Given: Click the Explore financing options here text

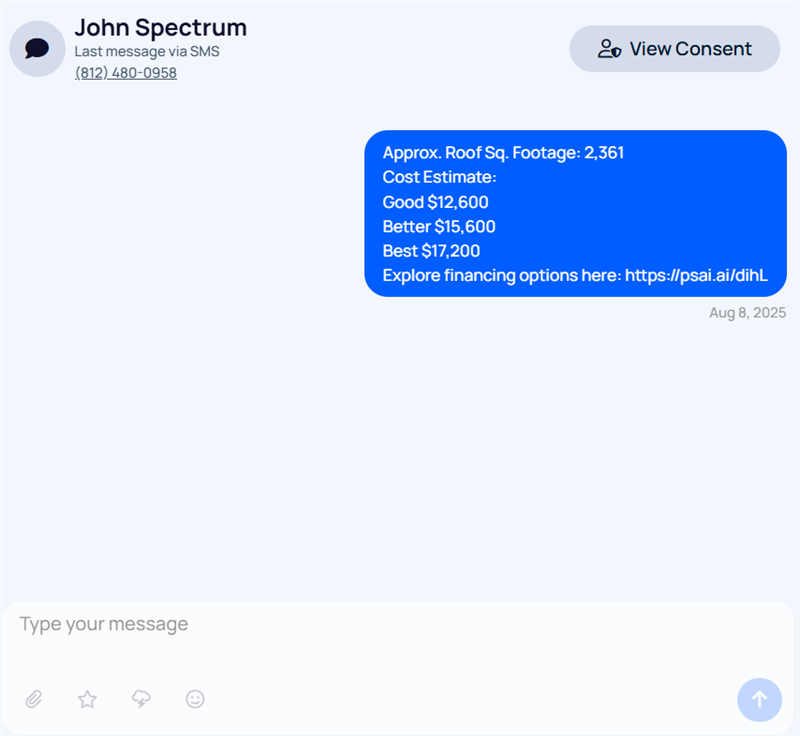Looking at the screenshot, I should (x=502, y=275).
